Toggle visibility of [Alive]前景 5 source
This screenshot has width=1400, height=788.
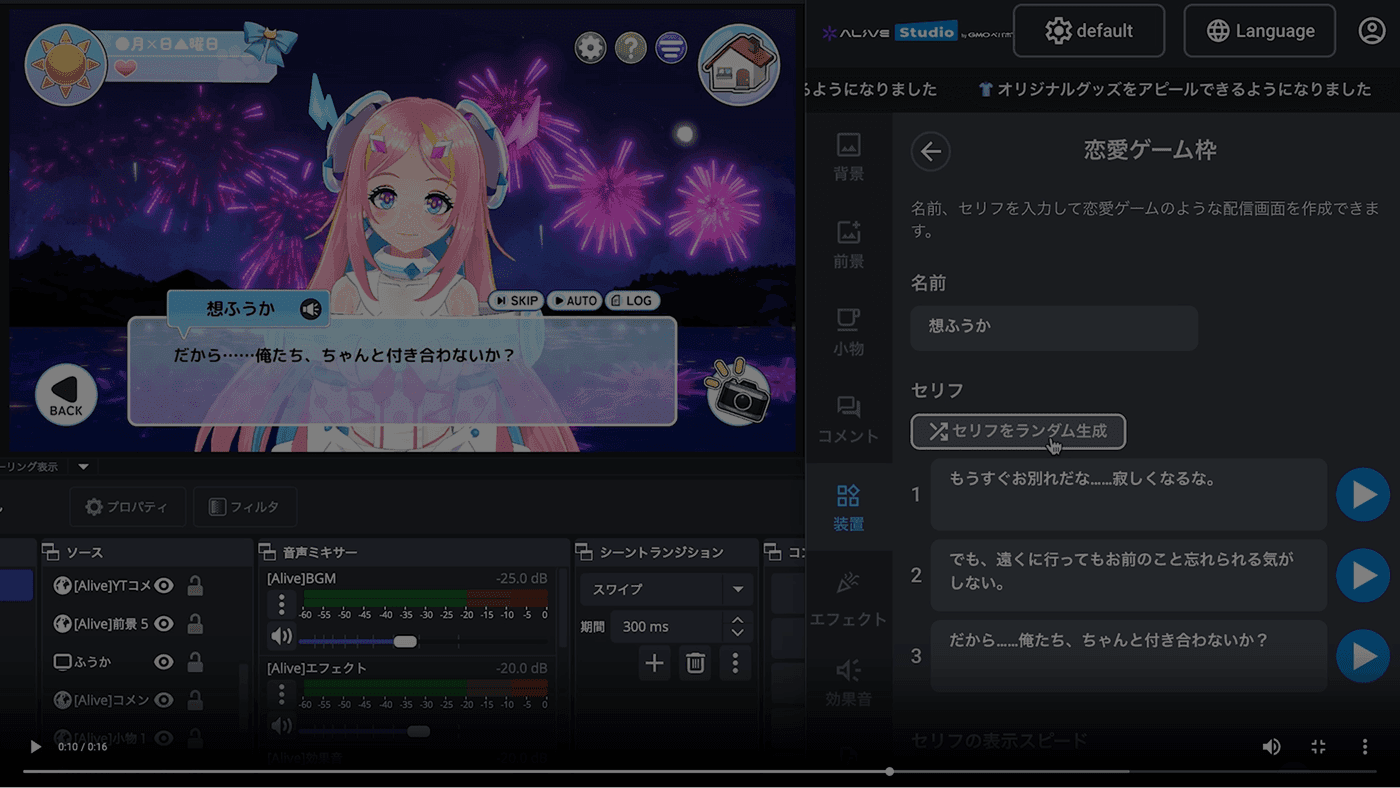coord(164,624)
